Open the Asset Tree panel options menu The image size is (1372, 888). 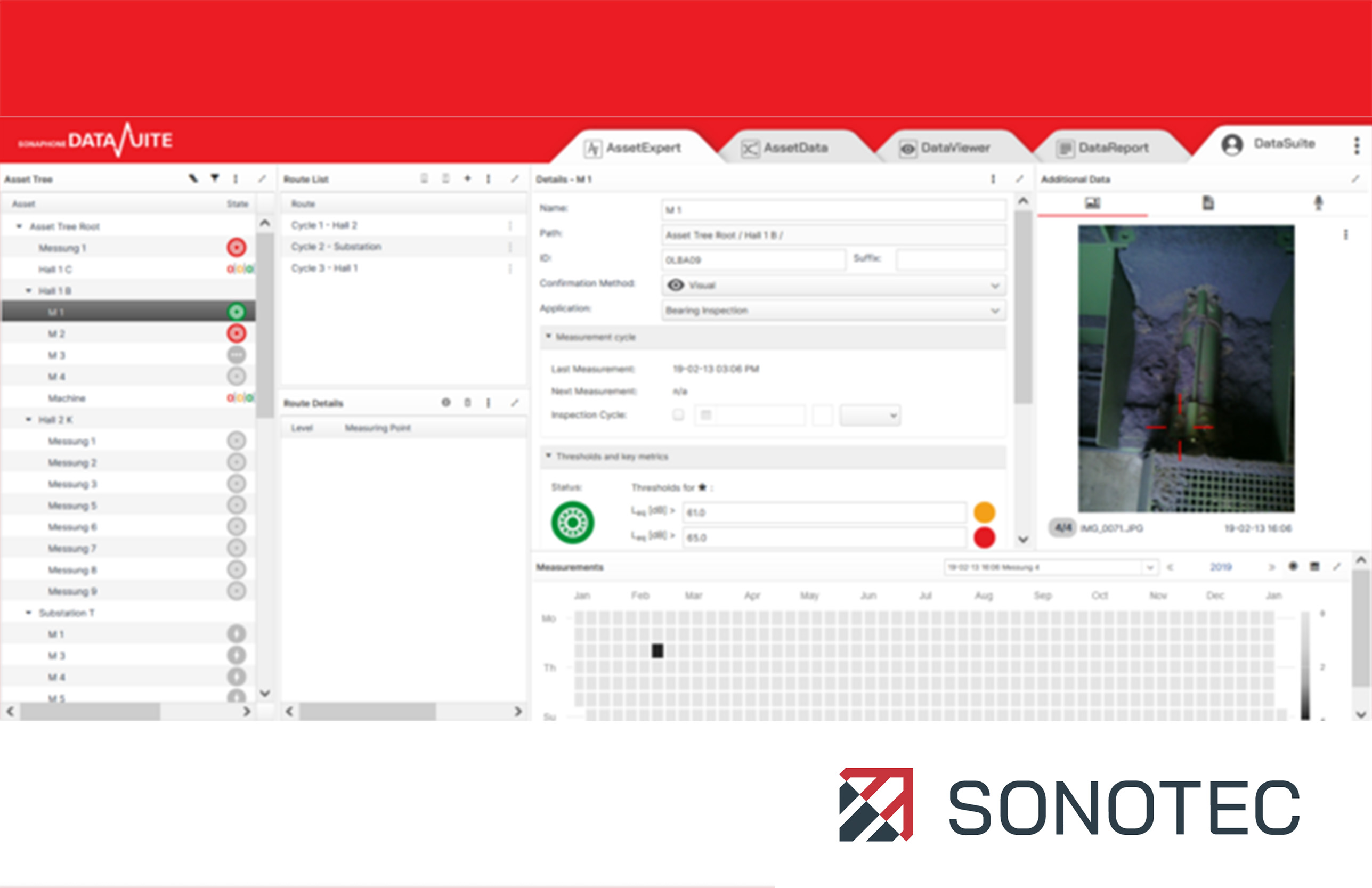coord(236,178)
